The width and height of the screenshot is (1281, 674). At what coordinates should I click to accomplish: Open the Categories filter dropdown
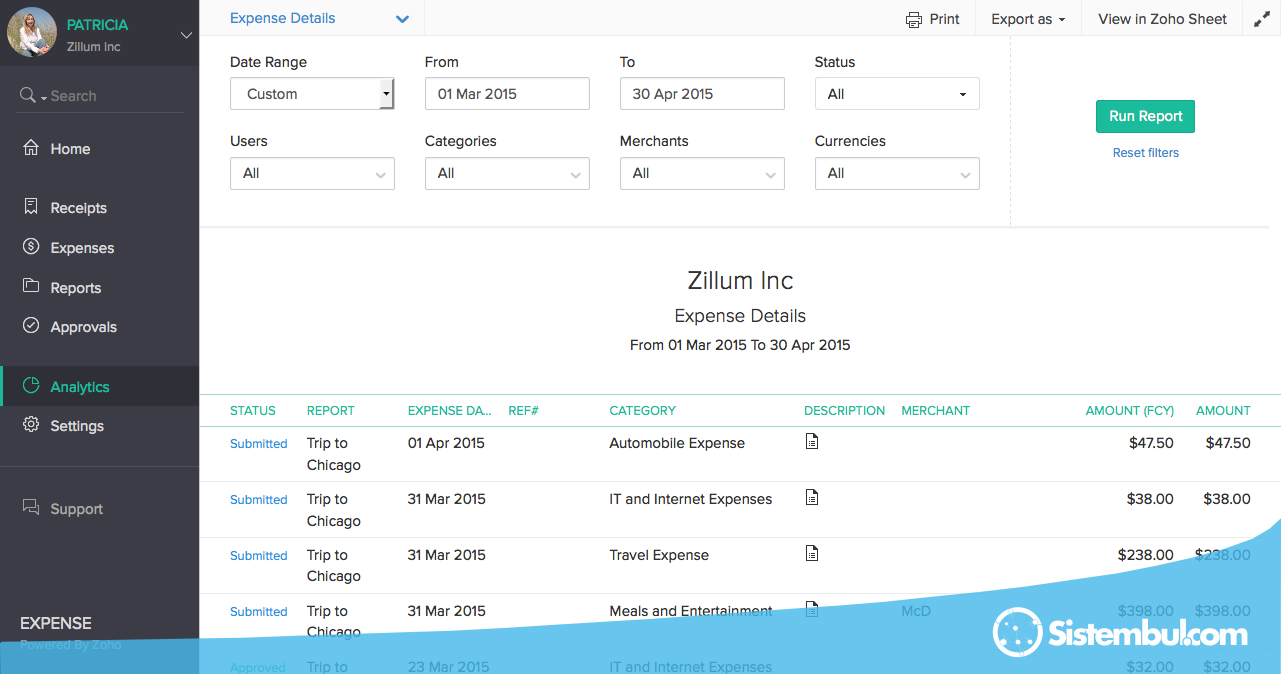click(507, 173)
